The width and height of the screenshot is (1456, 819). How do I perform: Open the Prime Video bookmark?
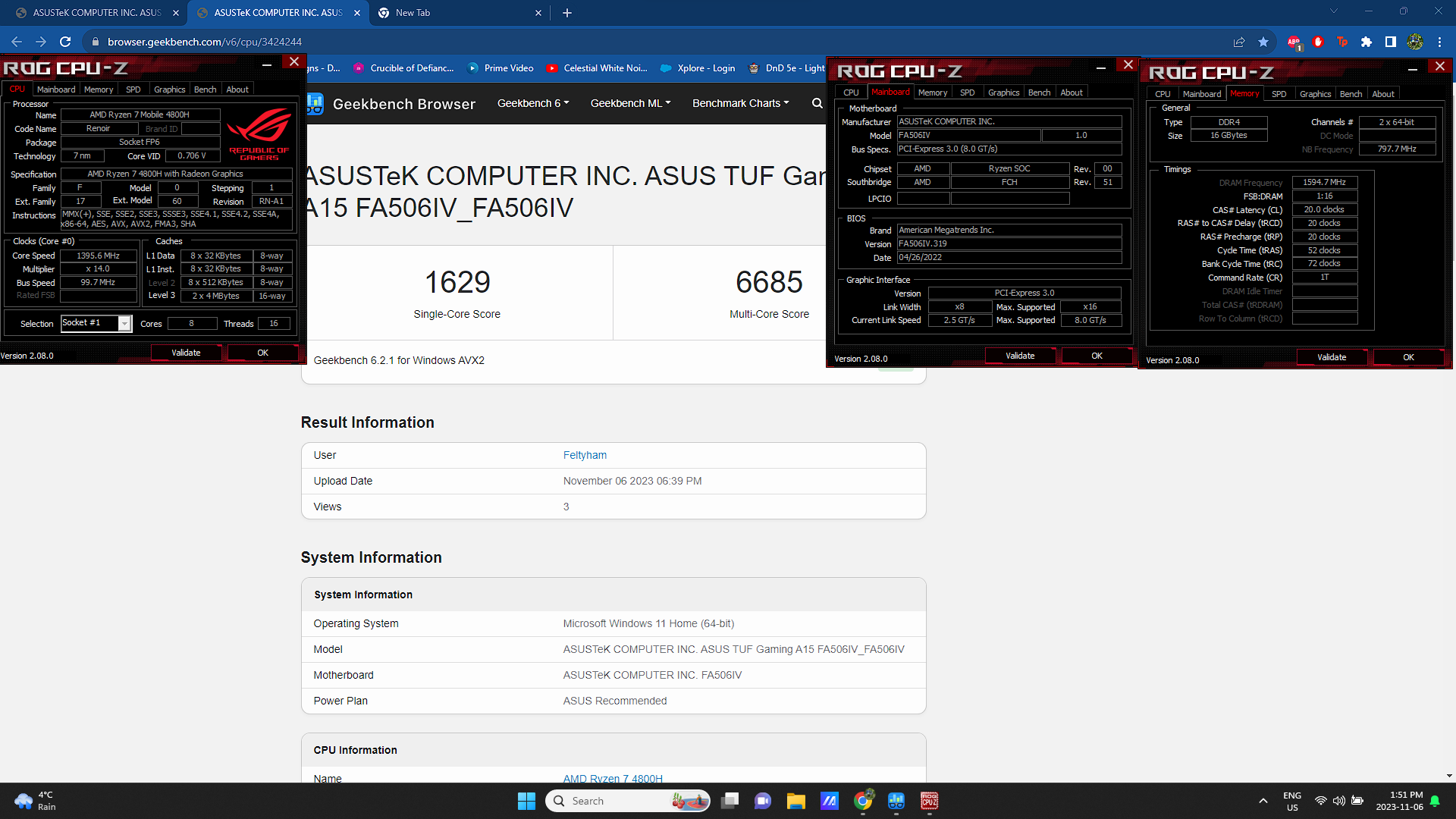point(500,68)
